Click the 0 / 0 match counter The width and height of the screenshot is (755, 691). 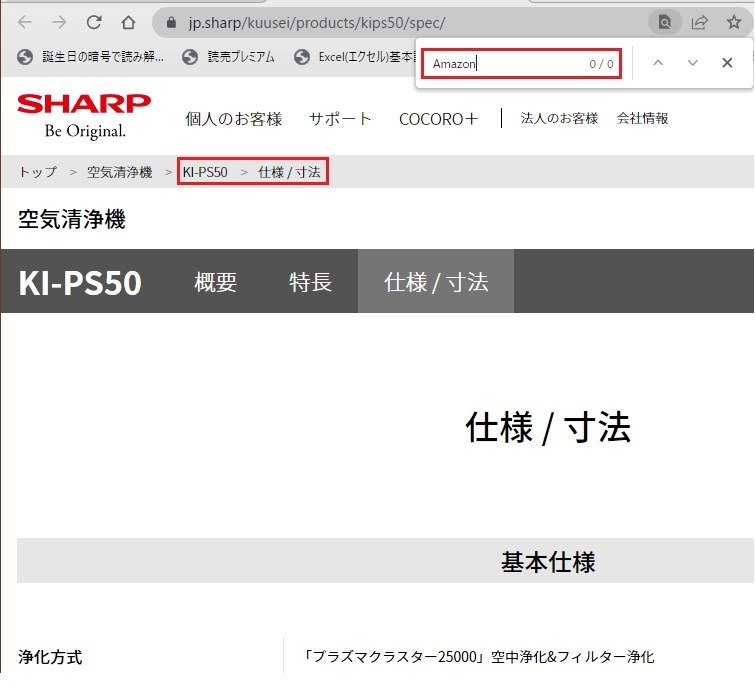[601, 64]
